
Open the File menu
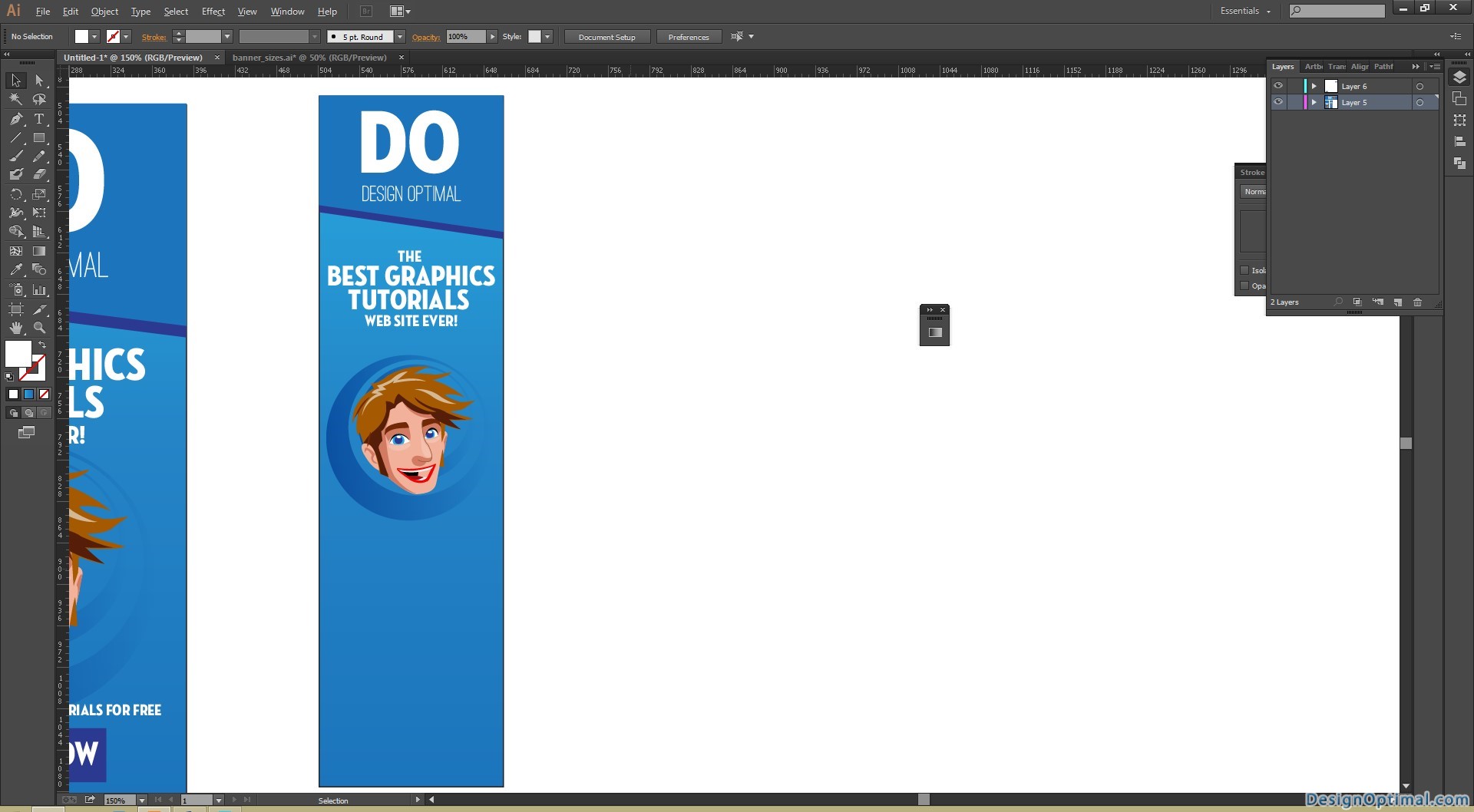tap(43, 12)
